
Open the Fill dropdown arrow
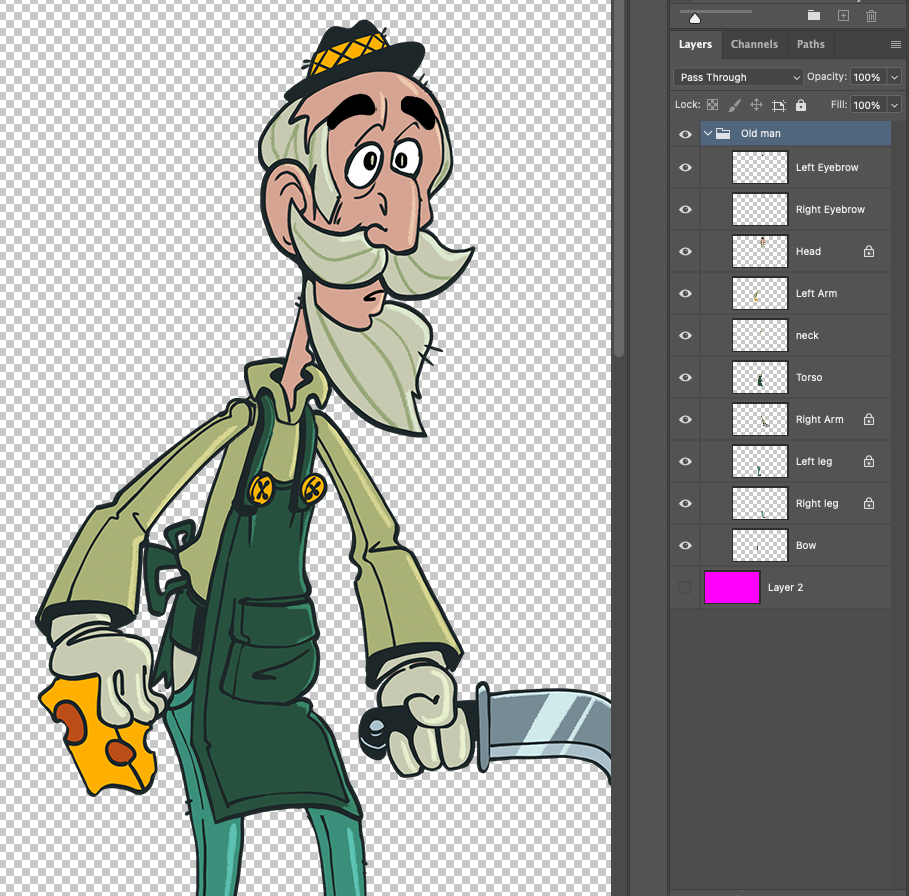[895, 105]
